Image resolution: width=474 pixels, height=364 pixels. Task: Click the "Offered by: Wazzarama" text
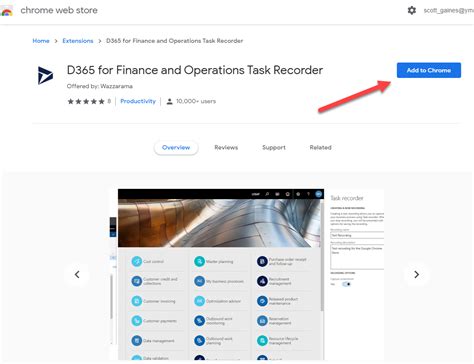(100, 86)
